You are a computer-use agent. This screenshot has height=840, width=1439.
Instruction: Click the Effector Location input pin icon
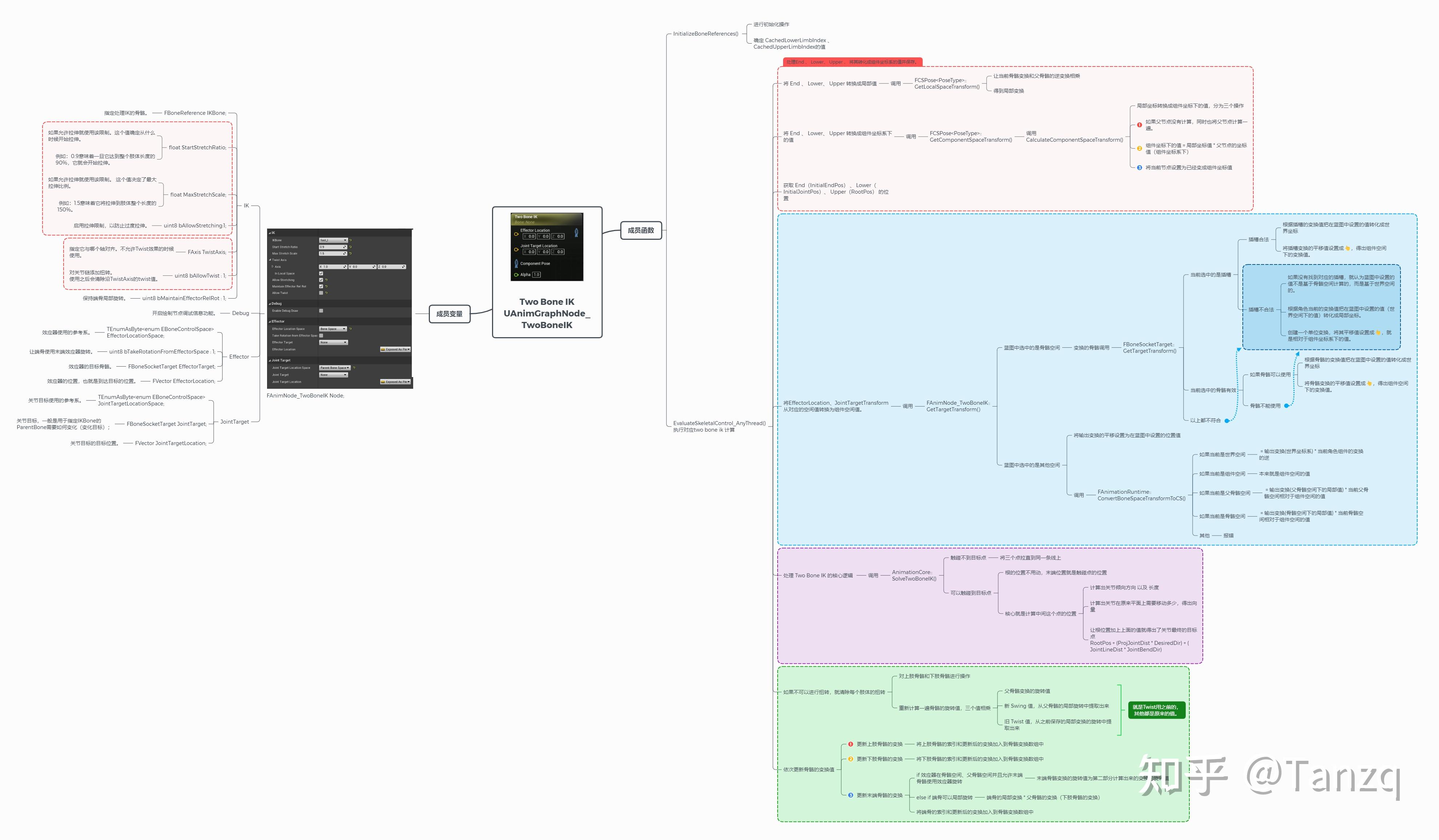tap(517, 234)
